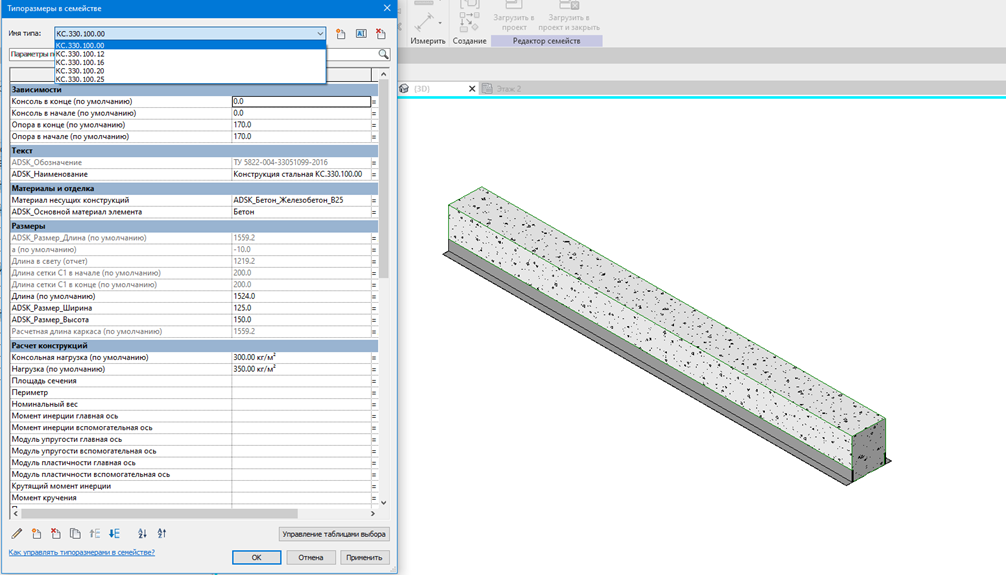1006x575 pixels.
Task: Open the Measure tool dropdown arrow
Action: 440,23
